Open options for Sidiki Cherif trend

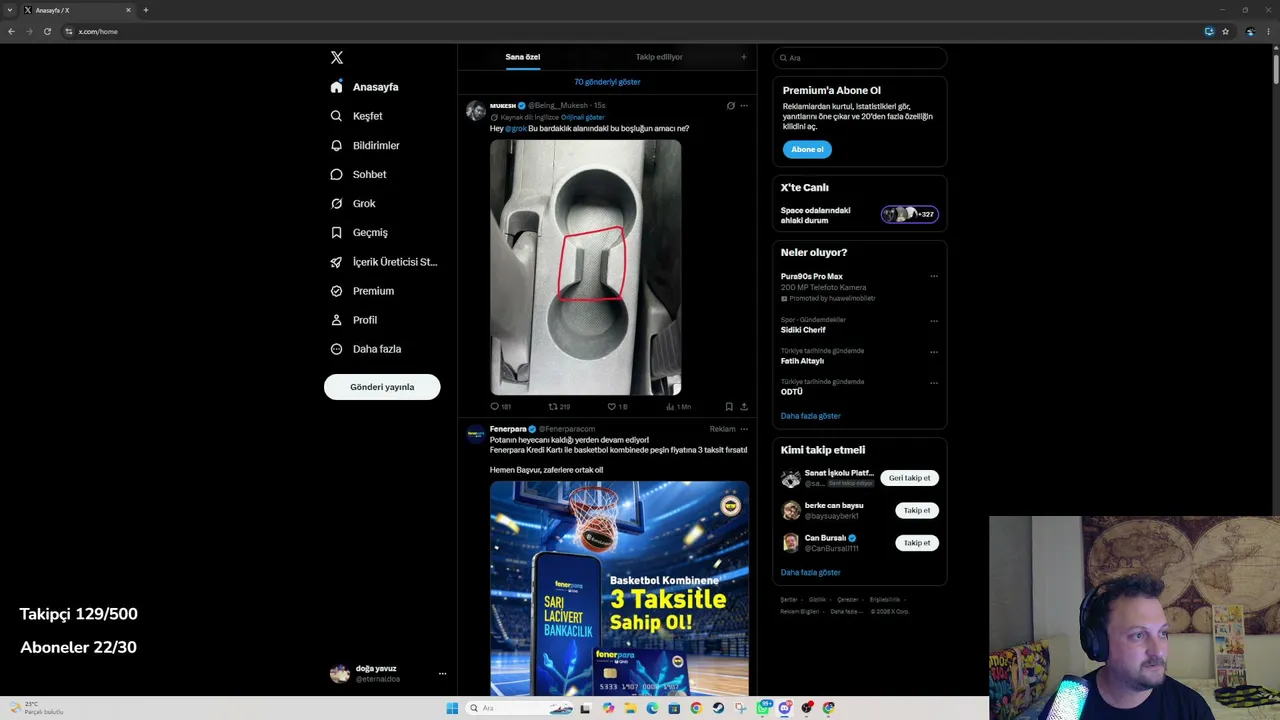pyautogui.click(x=934, y=321)
